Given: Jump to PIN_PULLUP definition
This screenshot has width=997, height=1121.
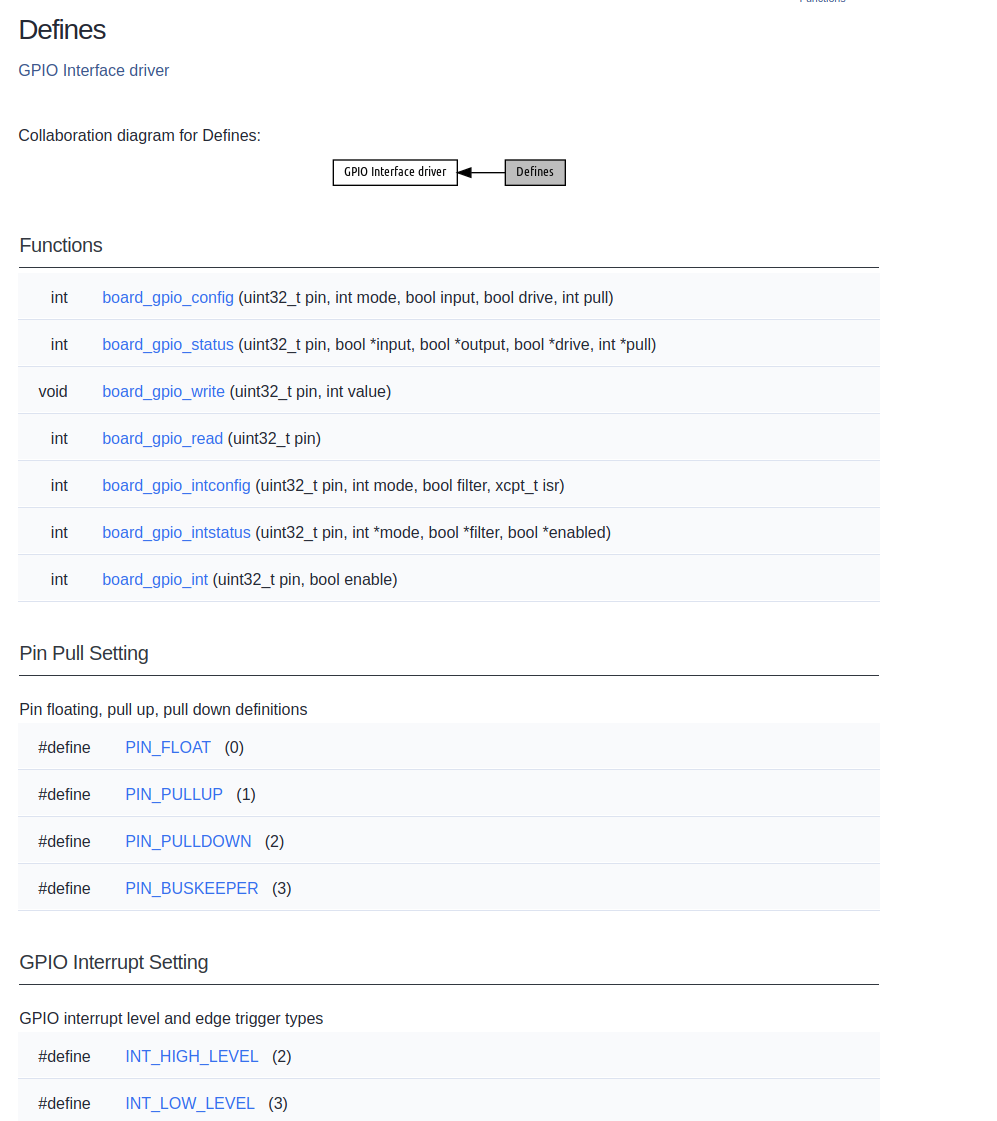Looking at the screenshot, I should [174, 795].
